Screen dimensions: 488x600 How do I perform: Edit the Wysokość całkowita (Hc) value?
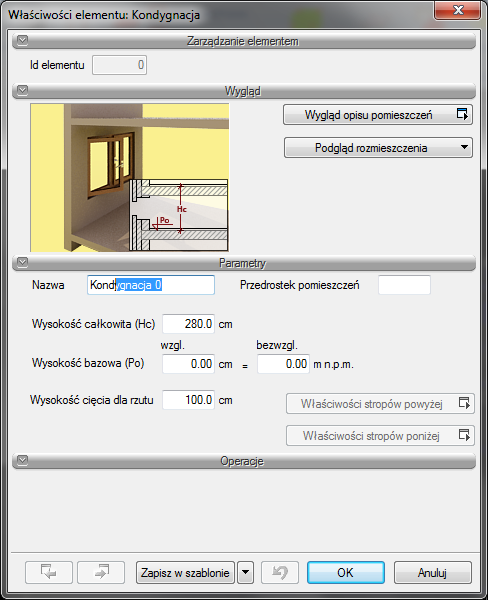click(188, 324)
